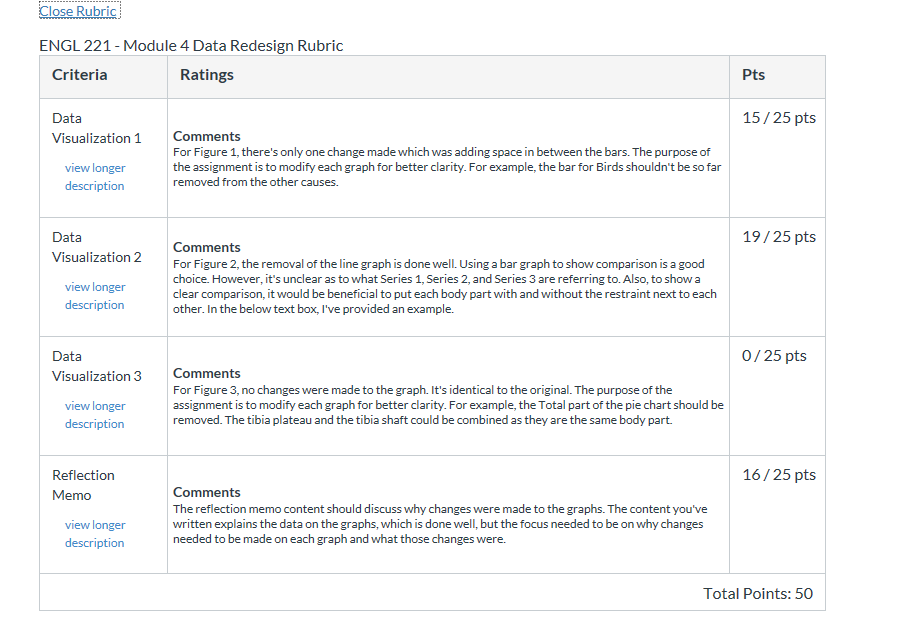The image size is (916, 620).
Task: View longer description for Data Visualization 2
Action: click(x=95, y=296)
